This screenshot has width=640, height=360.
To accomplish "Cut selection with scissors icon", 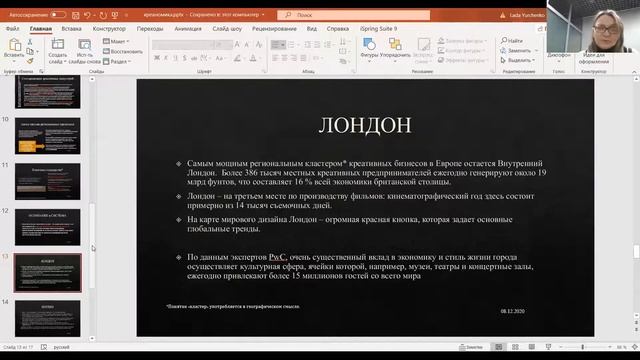I will coord(30,42).
